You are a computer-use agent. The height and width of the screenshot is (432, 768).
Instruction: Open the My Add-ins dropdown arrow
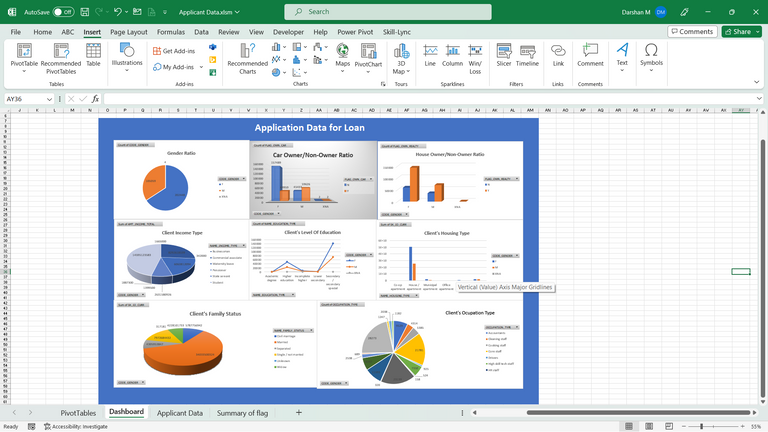[201, 67]
